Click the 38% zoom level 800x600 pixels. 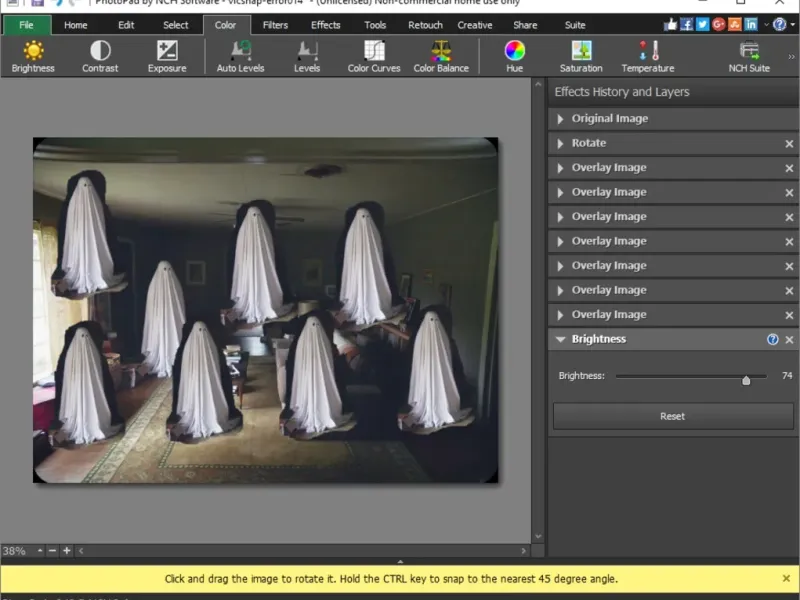[x=14, y=551]
